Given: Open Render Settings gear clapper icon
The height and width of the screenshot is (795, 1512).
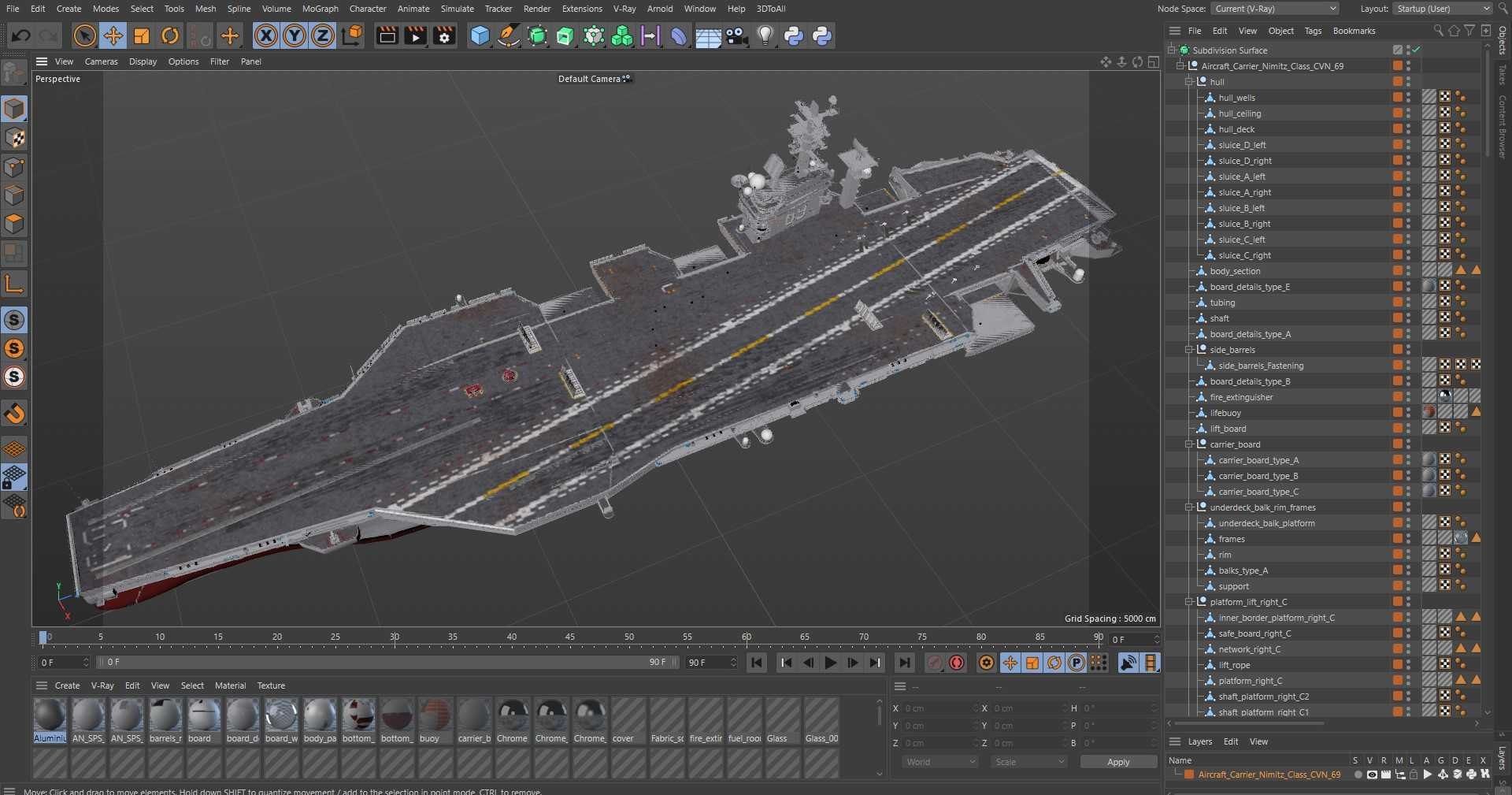Looking at the screenshot, I should (x=444, y=35).
